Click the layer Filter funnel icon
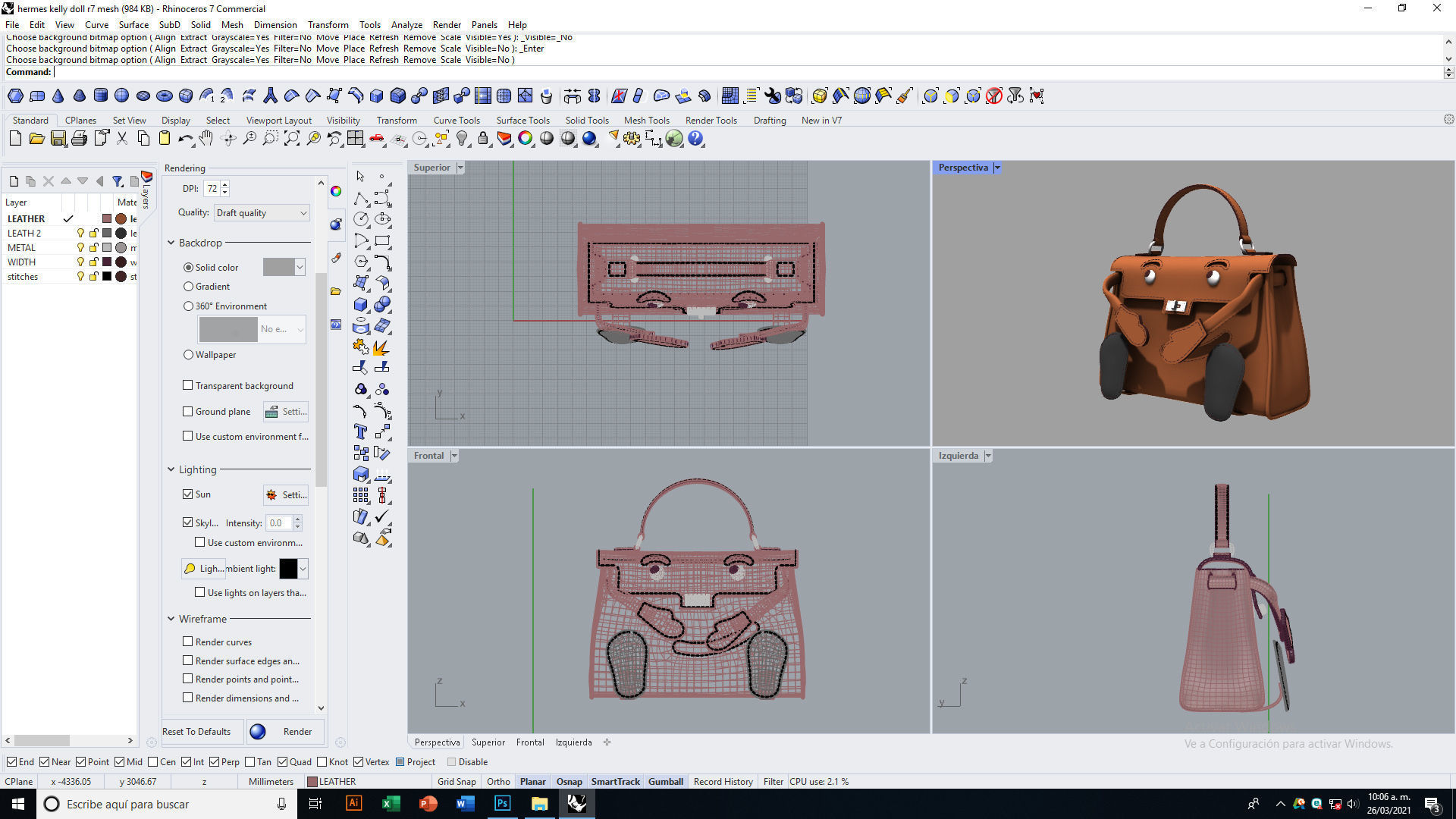This screenshot has height=819, width=1456. 118,181
